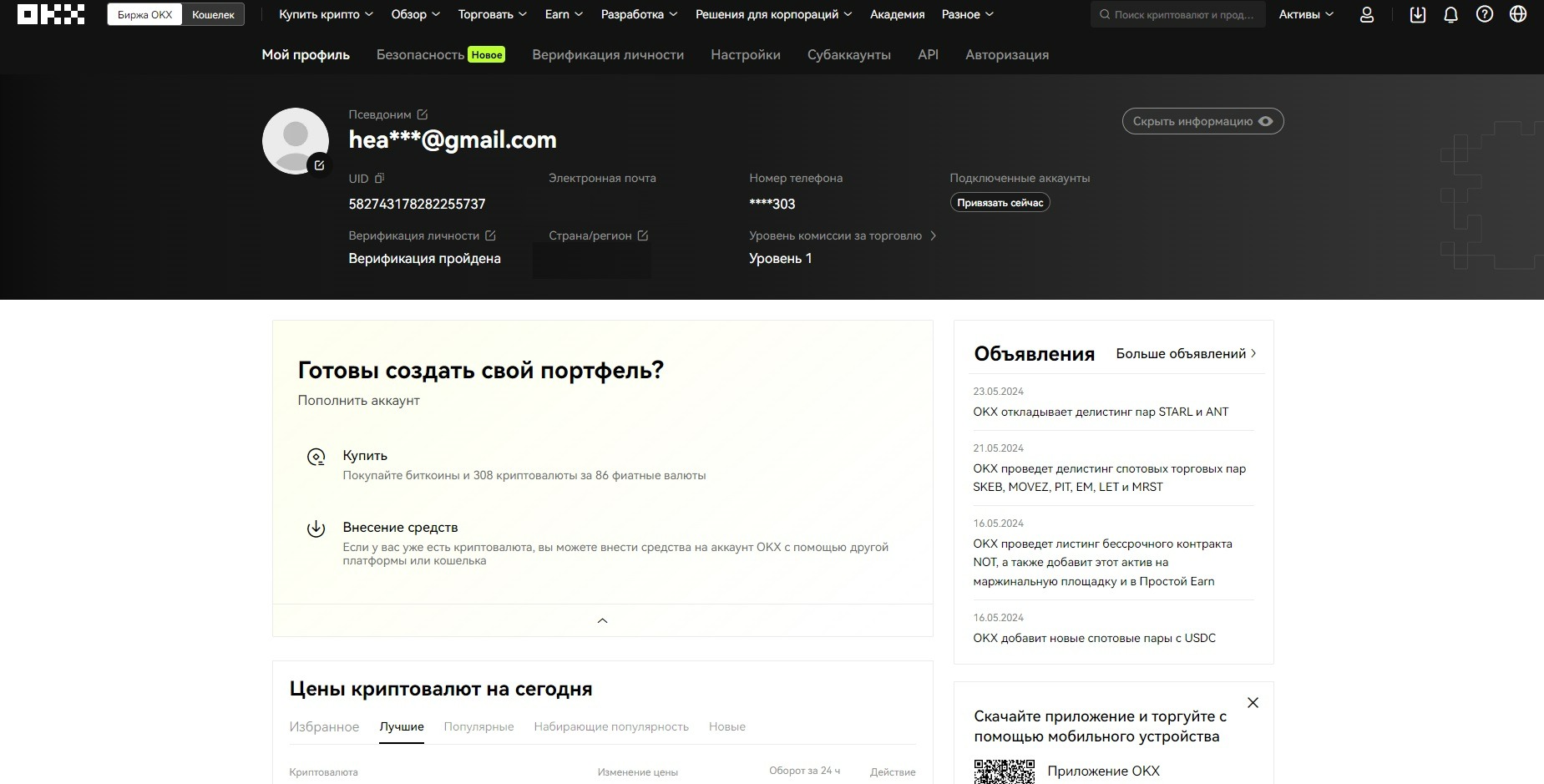Expand the Купить крипто menu
1544x784 pixels.
point(326,14)
